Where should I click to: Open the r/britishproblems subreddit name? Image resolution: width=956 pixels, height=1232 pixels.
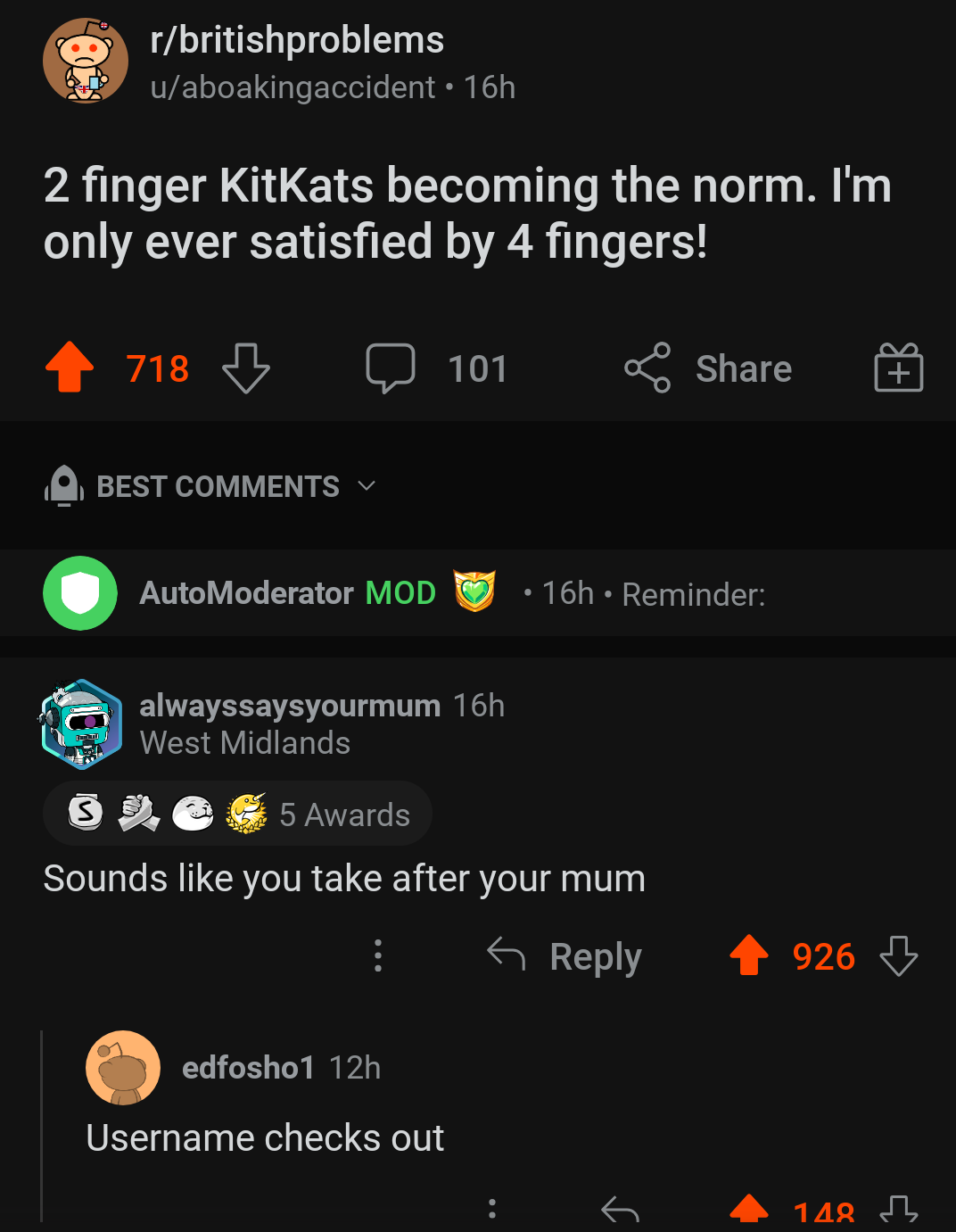click(x=296, y=38)
